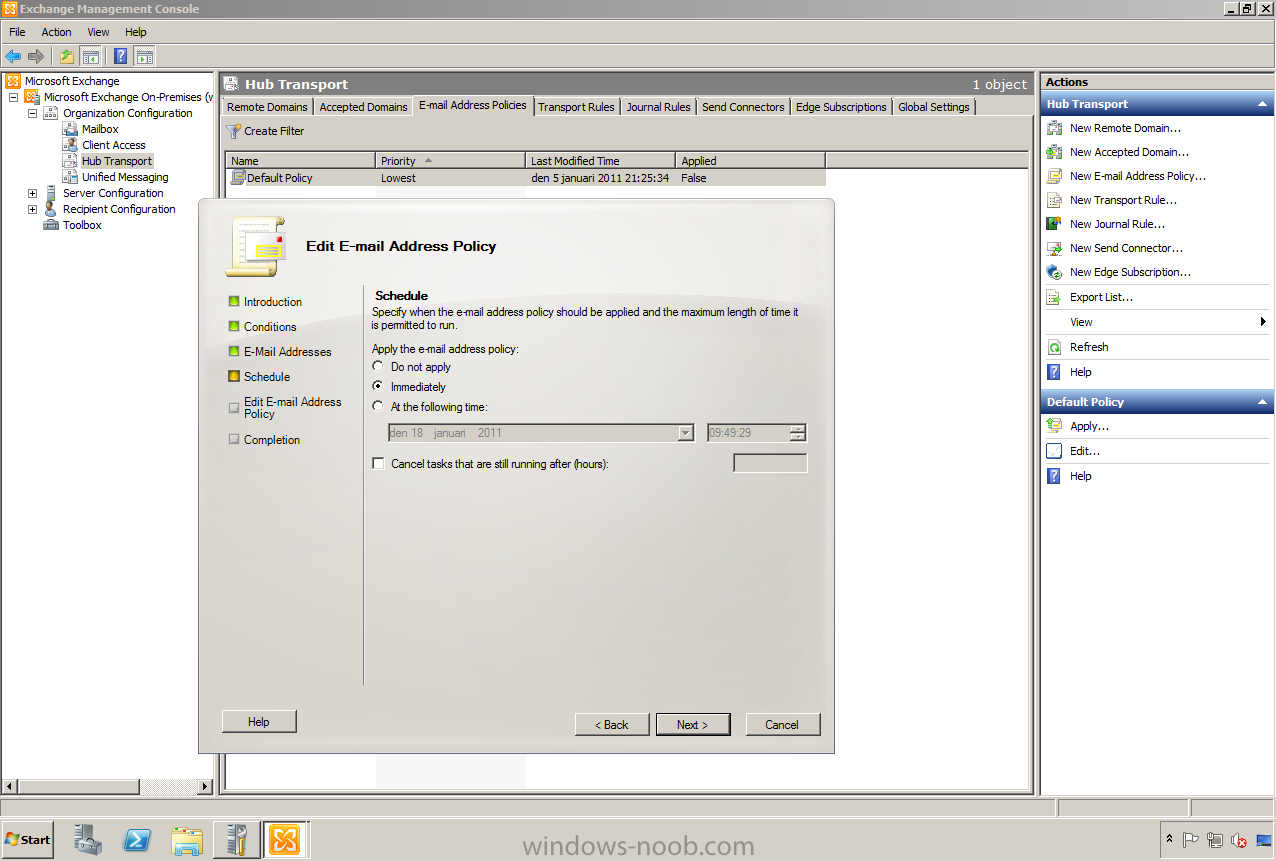
Task: Open Server Manager from the taskbar
Action: pyautogui.click(x=88, y=839)
